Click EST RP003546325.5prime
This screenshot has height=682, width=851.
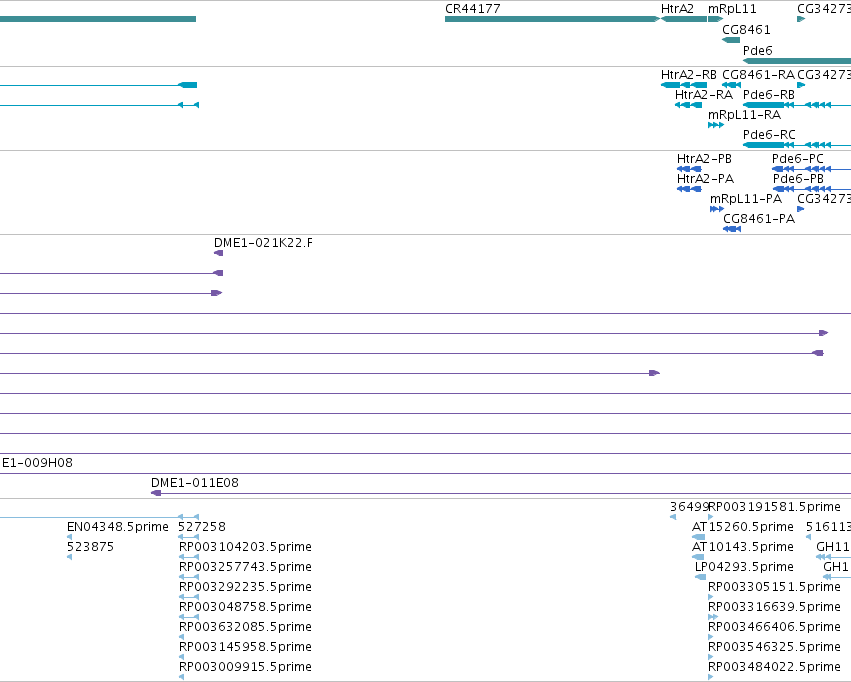[774, 647]
